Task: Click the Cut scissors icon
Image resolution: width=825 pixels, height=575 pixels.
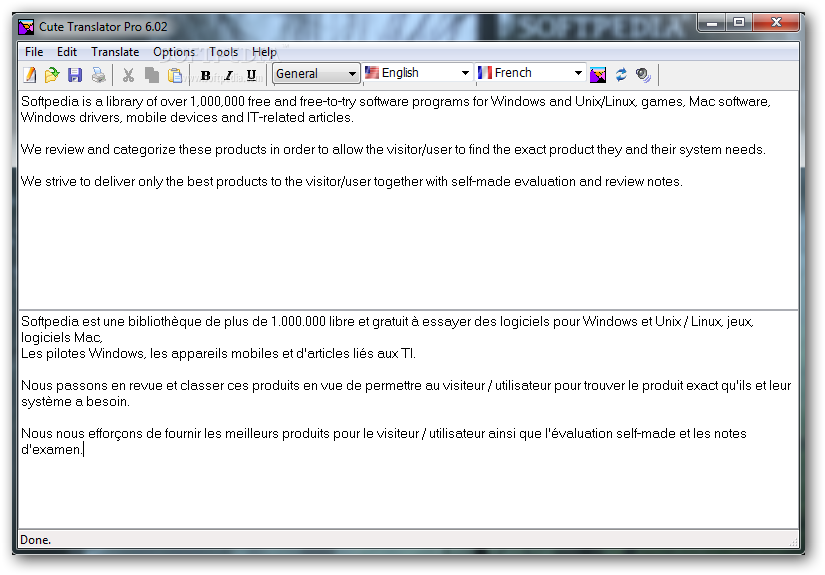Action: coord(128,75)
